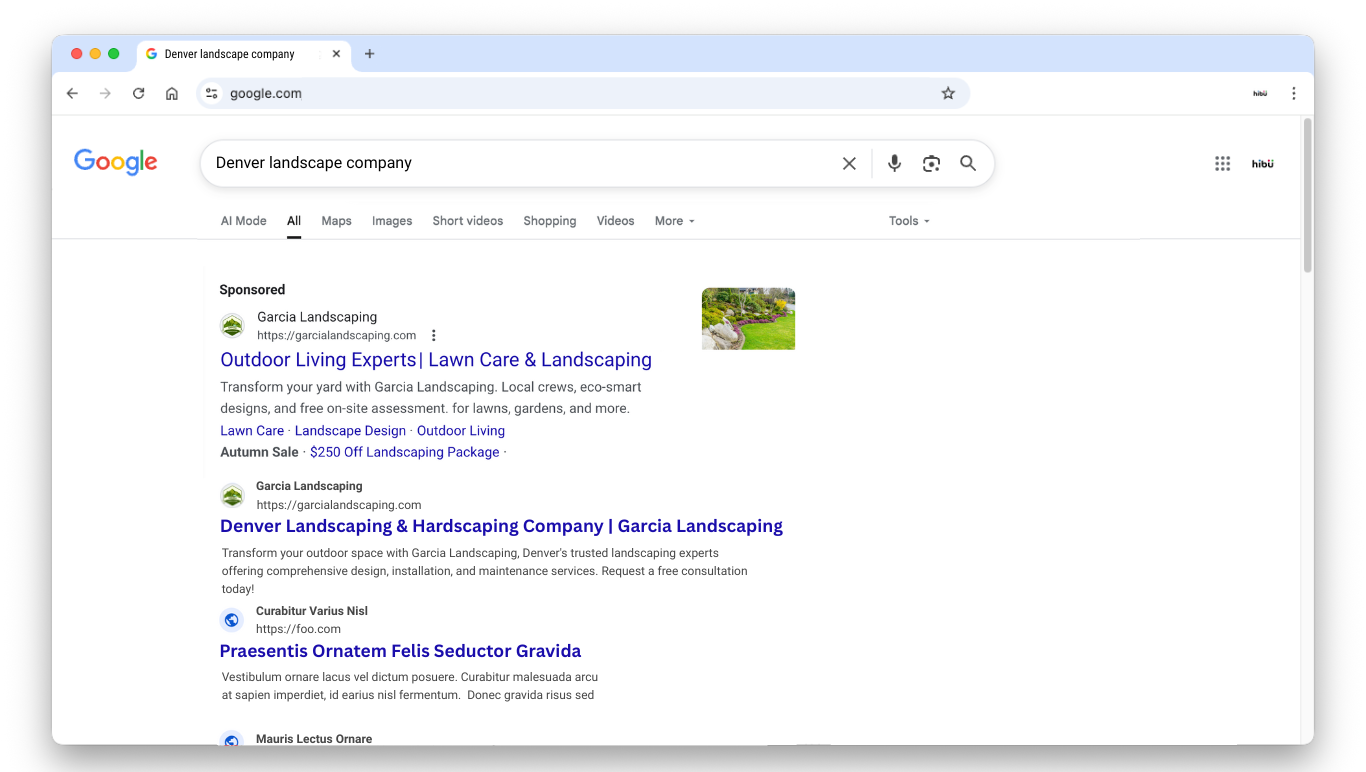This screenshot has height=772, width=1366.
Task: Click the voice search microphone icon
Action: pyautogui.click(x=894, y=163)
